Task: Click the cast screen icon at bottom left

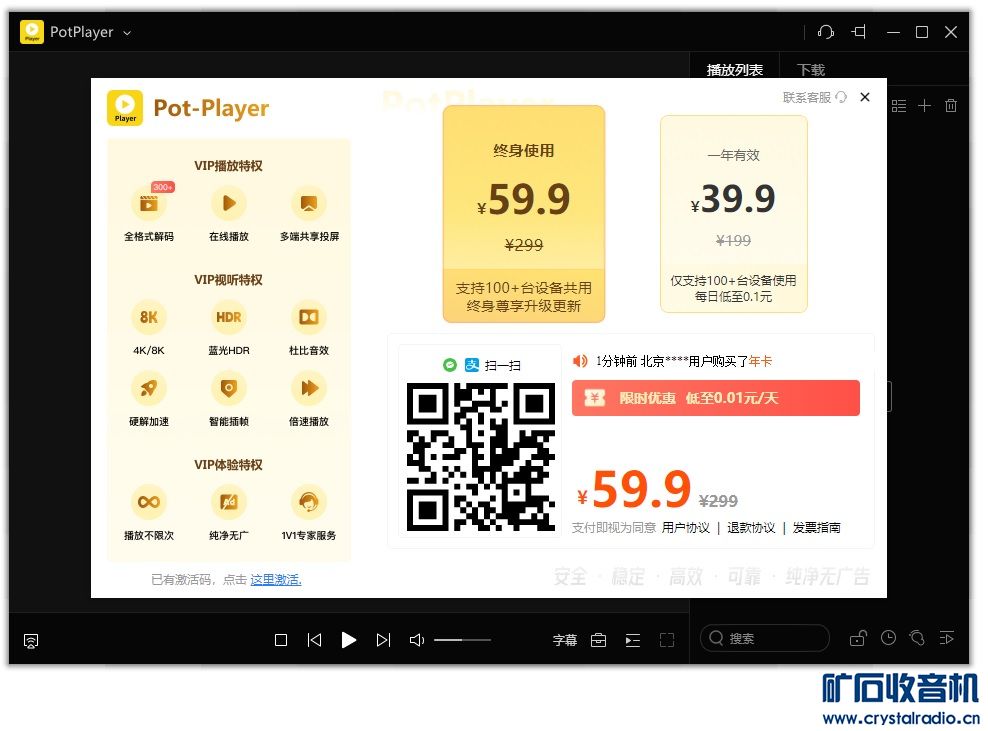Action: [x=31, y=641]
